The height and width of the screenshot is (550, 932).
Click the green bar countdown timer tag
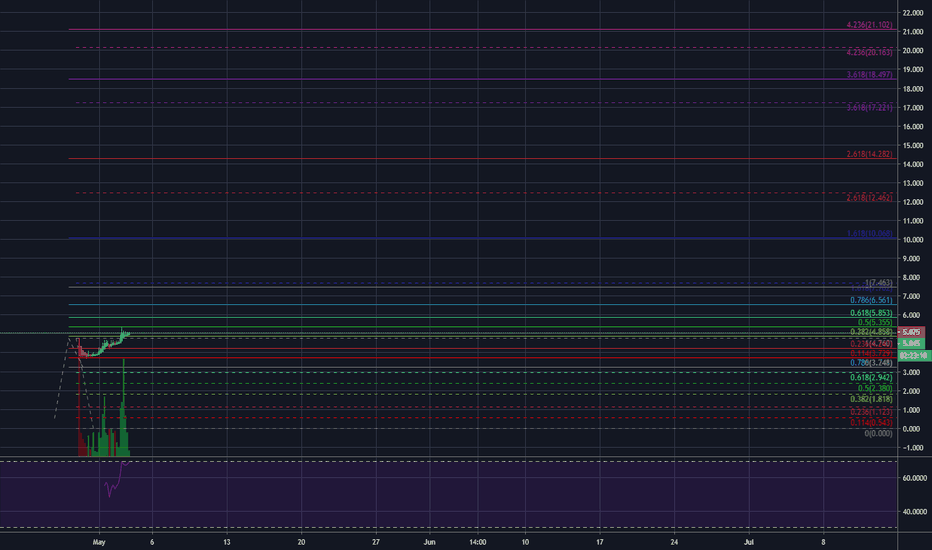point(914,356)
